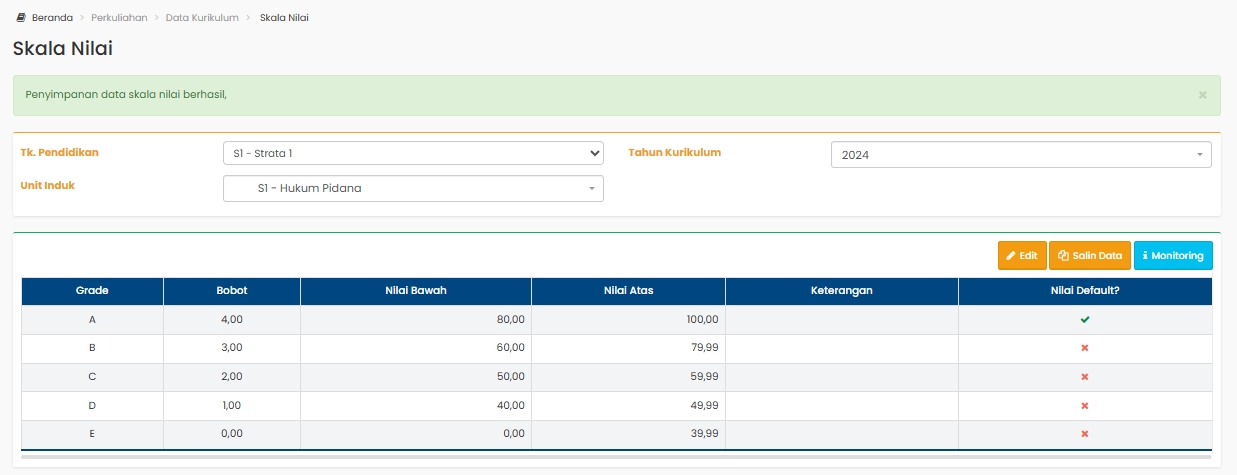This screenshot has height=475, width=1237.
Task: Expand the Tahun Kurikulum 2024 selector
Action: (1021, 155)
